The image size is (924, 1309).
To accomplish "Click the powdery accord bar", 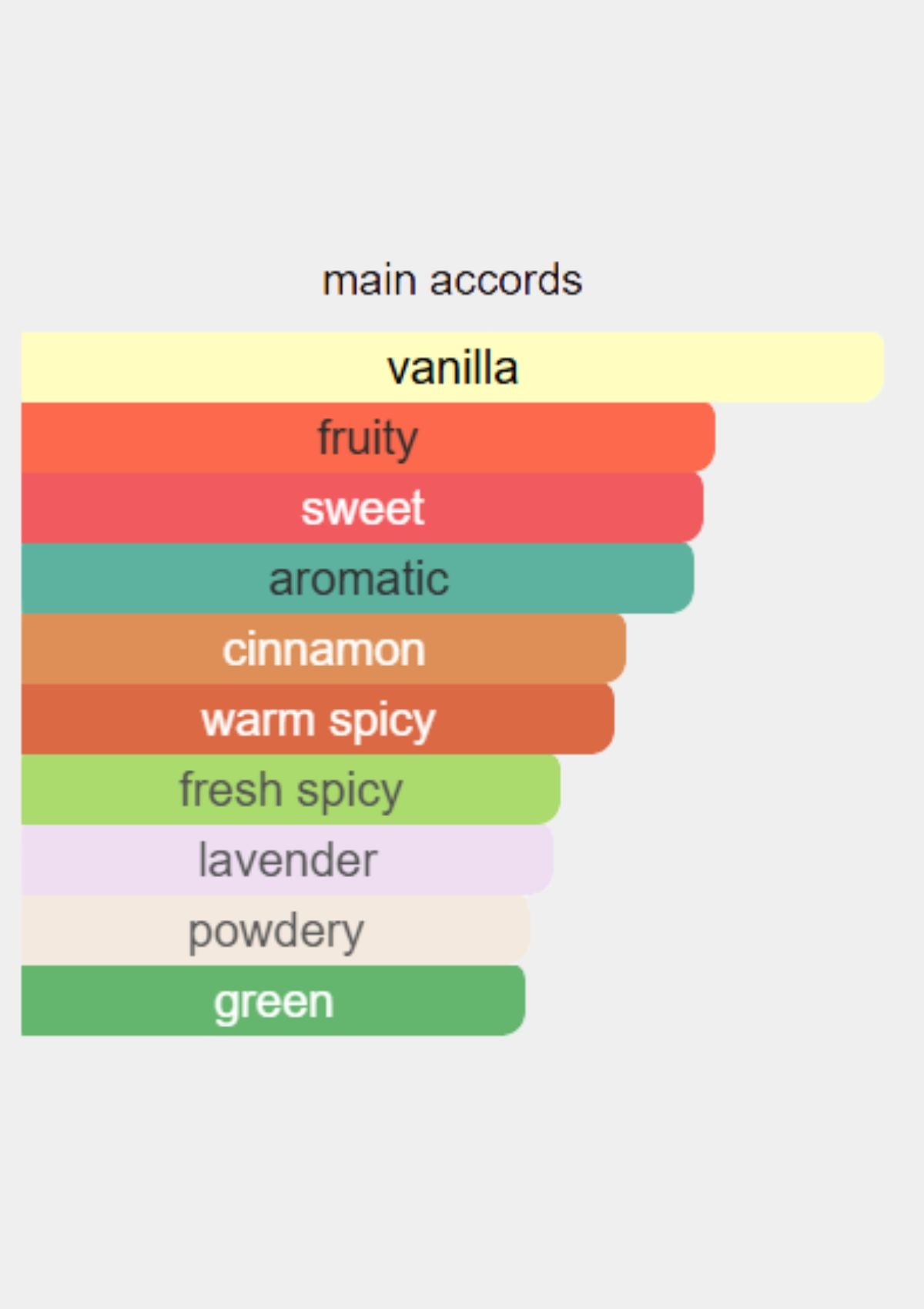I will click(x=276, y=930).
